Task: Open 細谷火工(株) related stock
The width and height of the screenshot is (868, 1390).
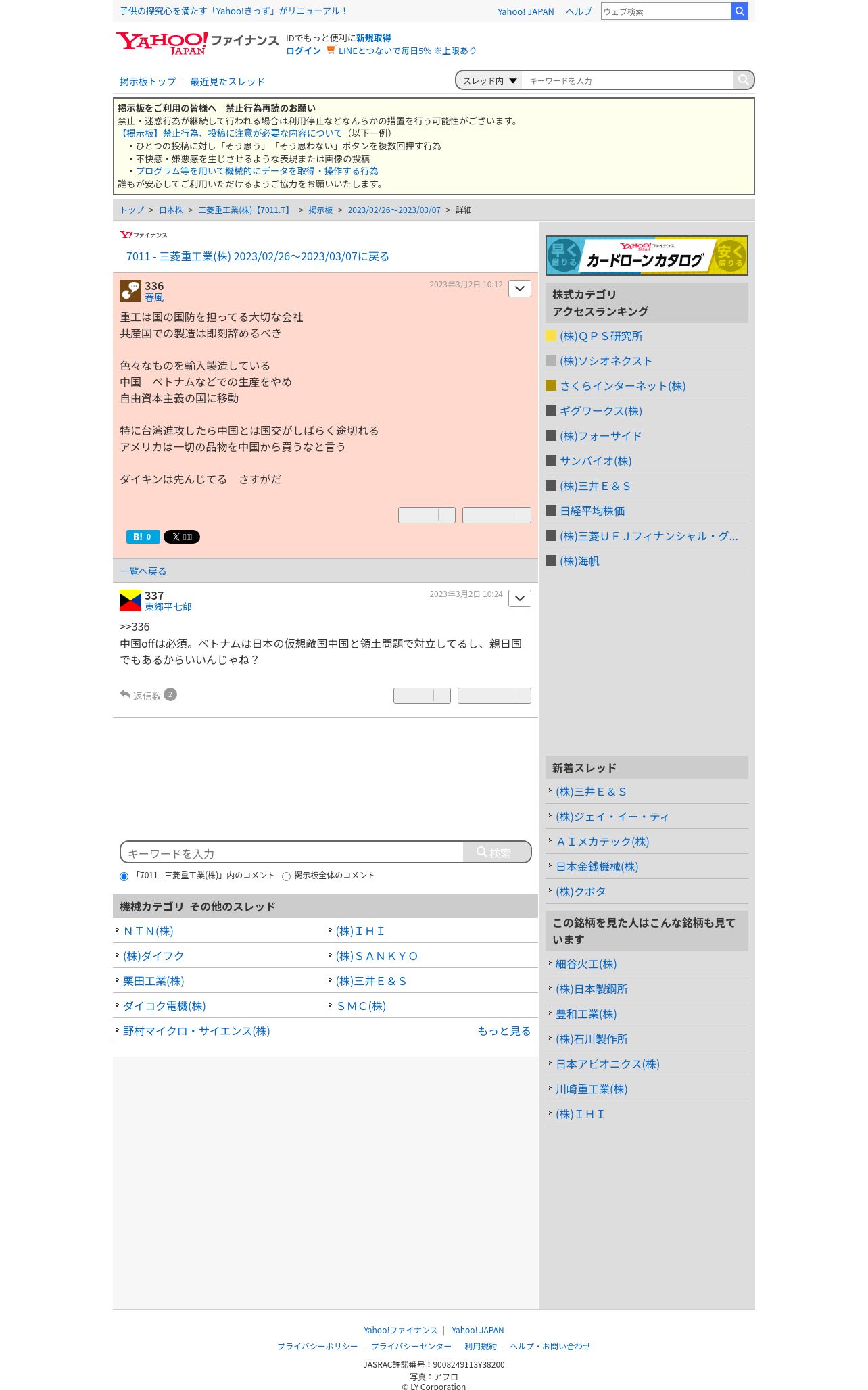Action: click(586, 964)
